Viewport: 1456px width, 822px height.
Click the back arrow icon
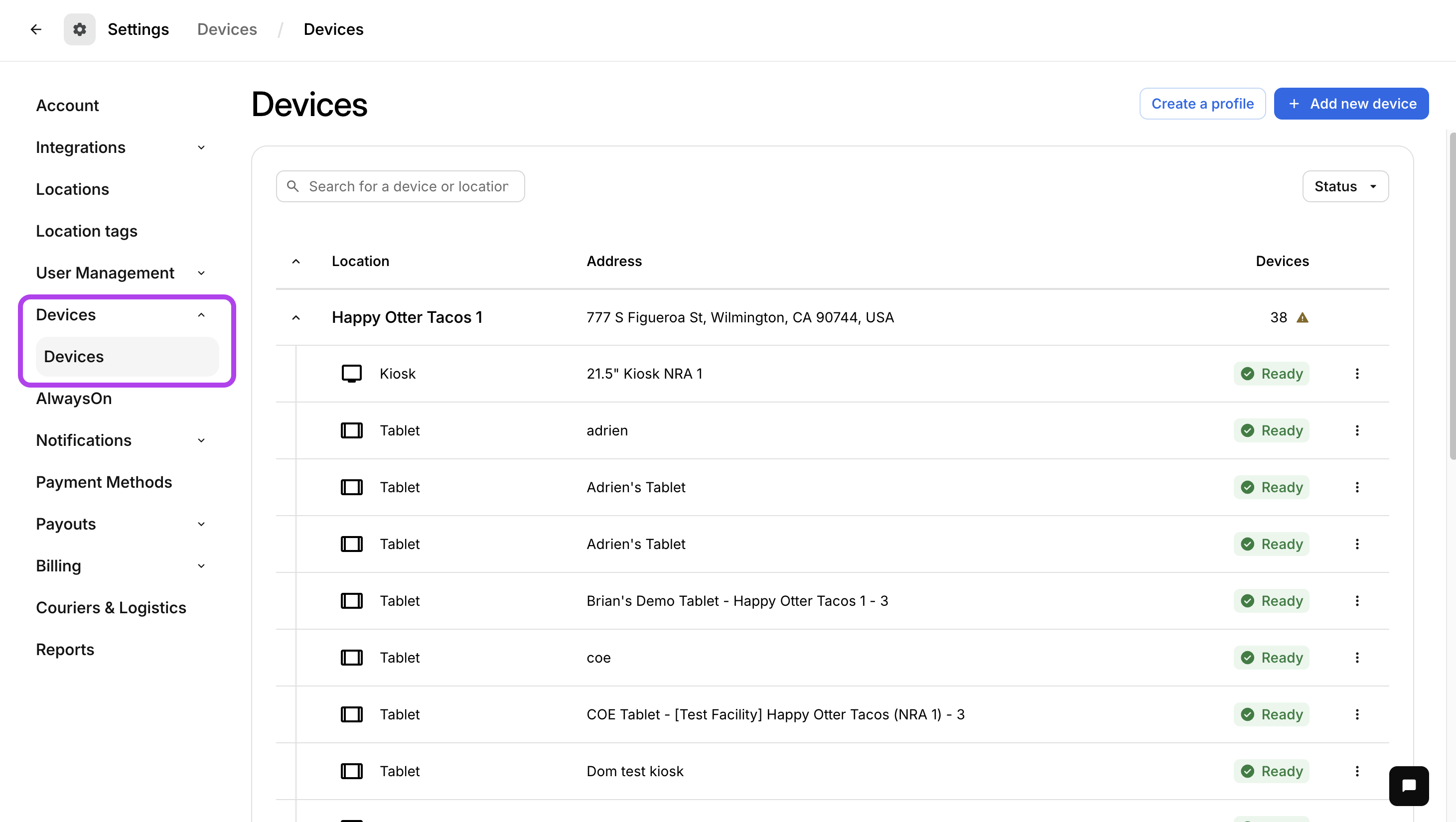point(35,29)
